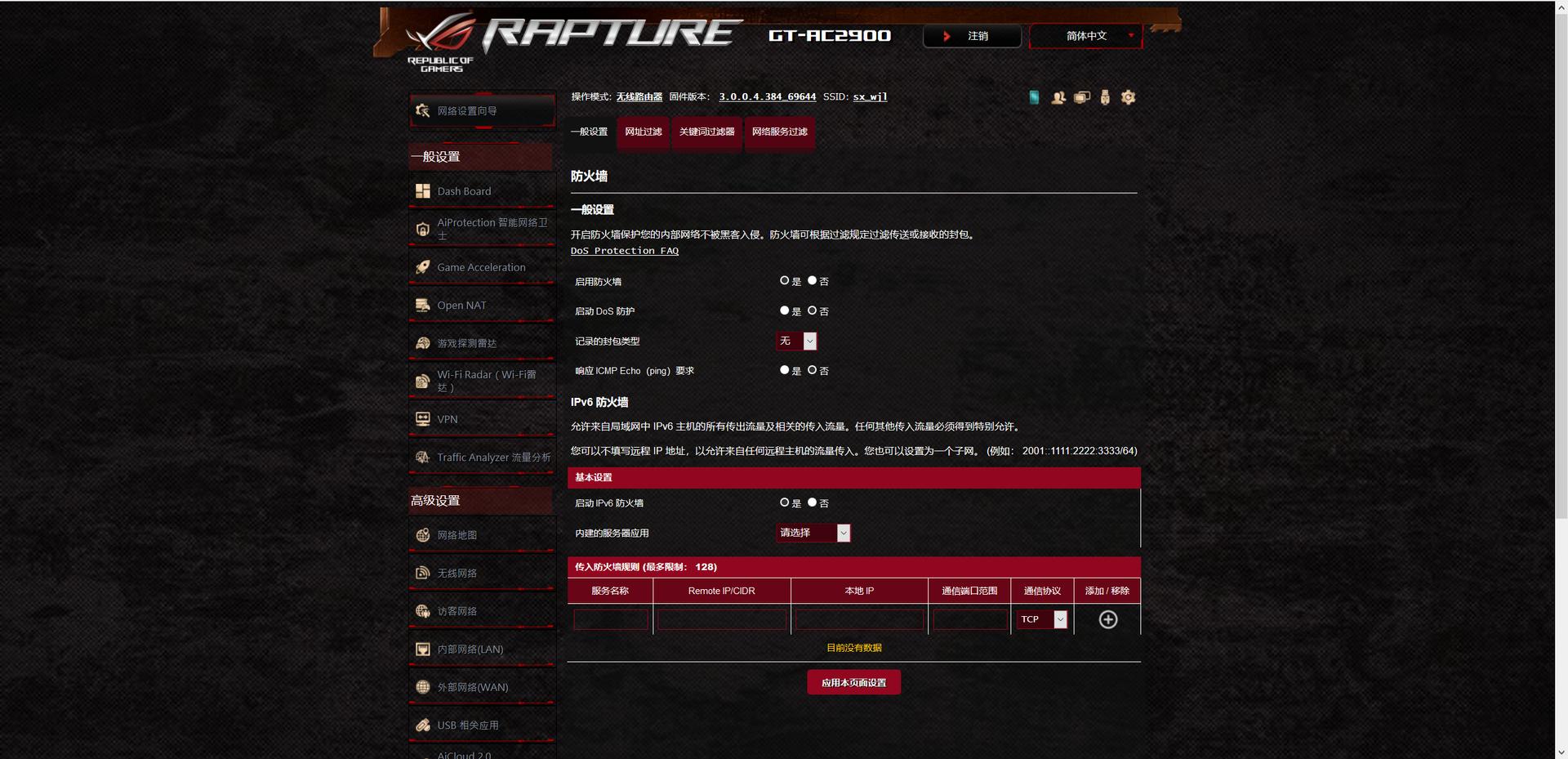Enable the IPv6 firewall with 是 option
This screenshot has height=759, width=1568.
click(x=784, y=502)
